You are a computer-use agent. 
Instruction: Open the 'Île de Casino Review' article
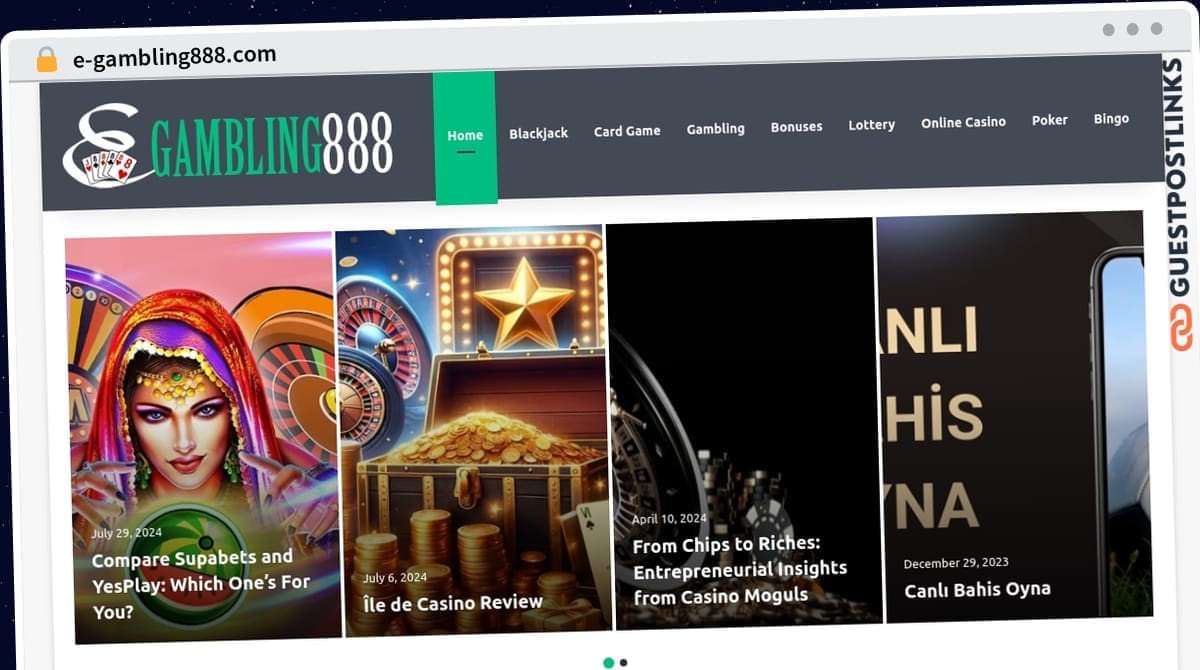click(452, 603)
